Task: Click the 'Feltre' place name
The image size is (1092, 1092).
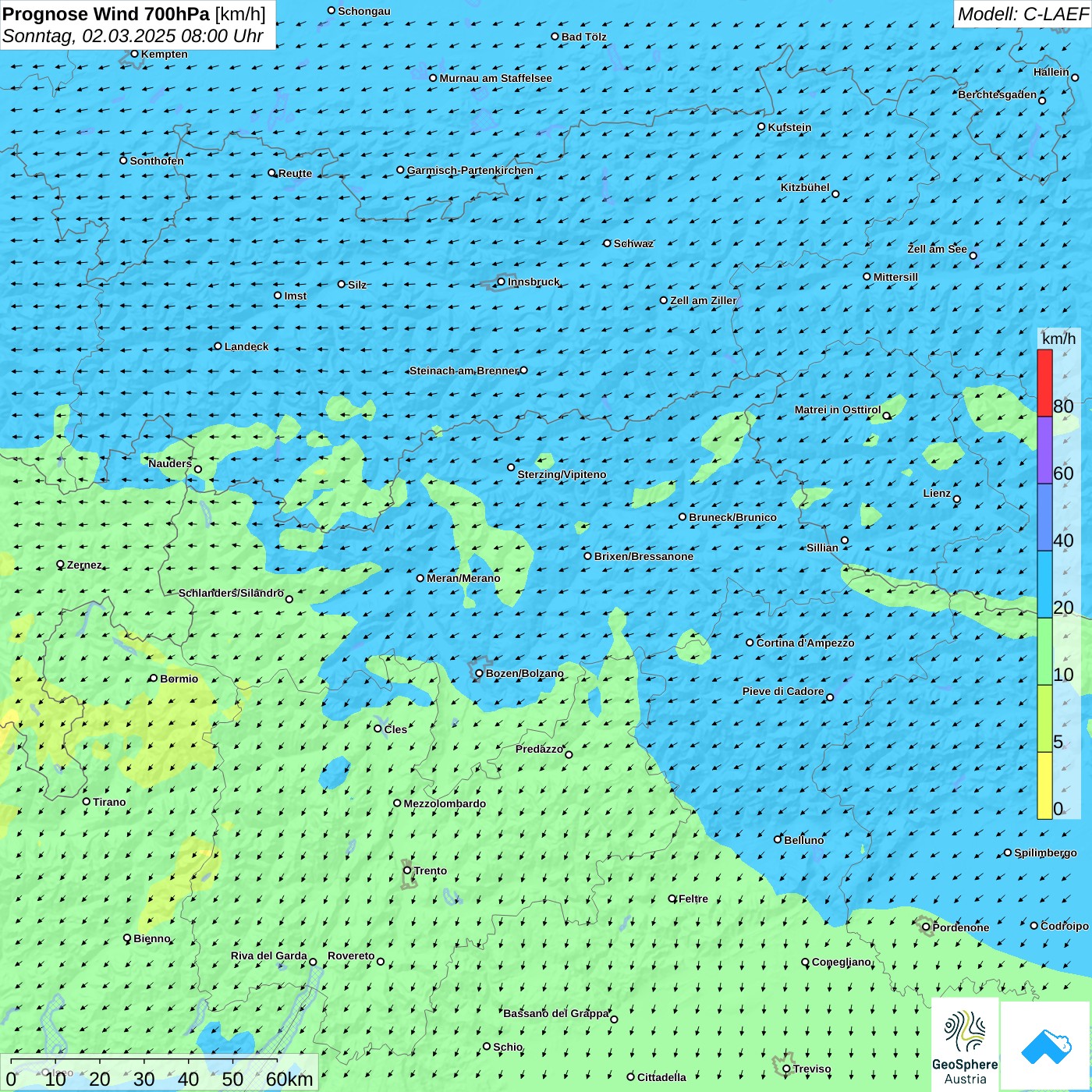Action: 693,899
